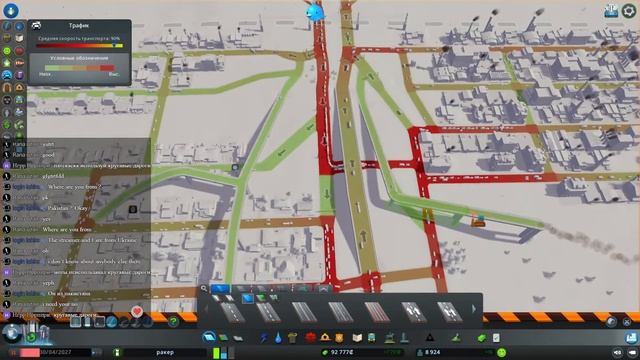Open the Garbage menu icon
This screenshot has width=640, height=360.
tap(292, 338)
